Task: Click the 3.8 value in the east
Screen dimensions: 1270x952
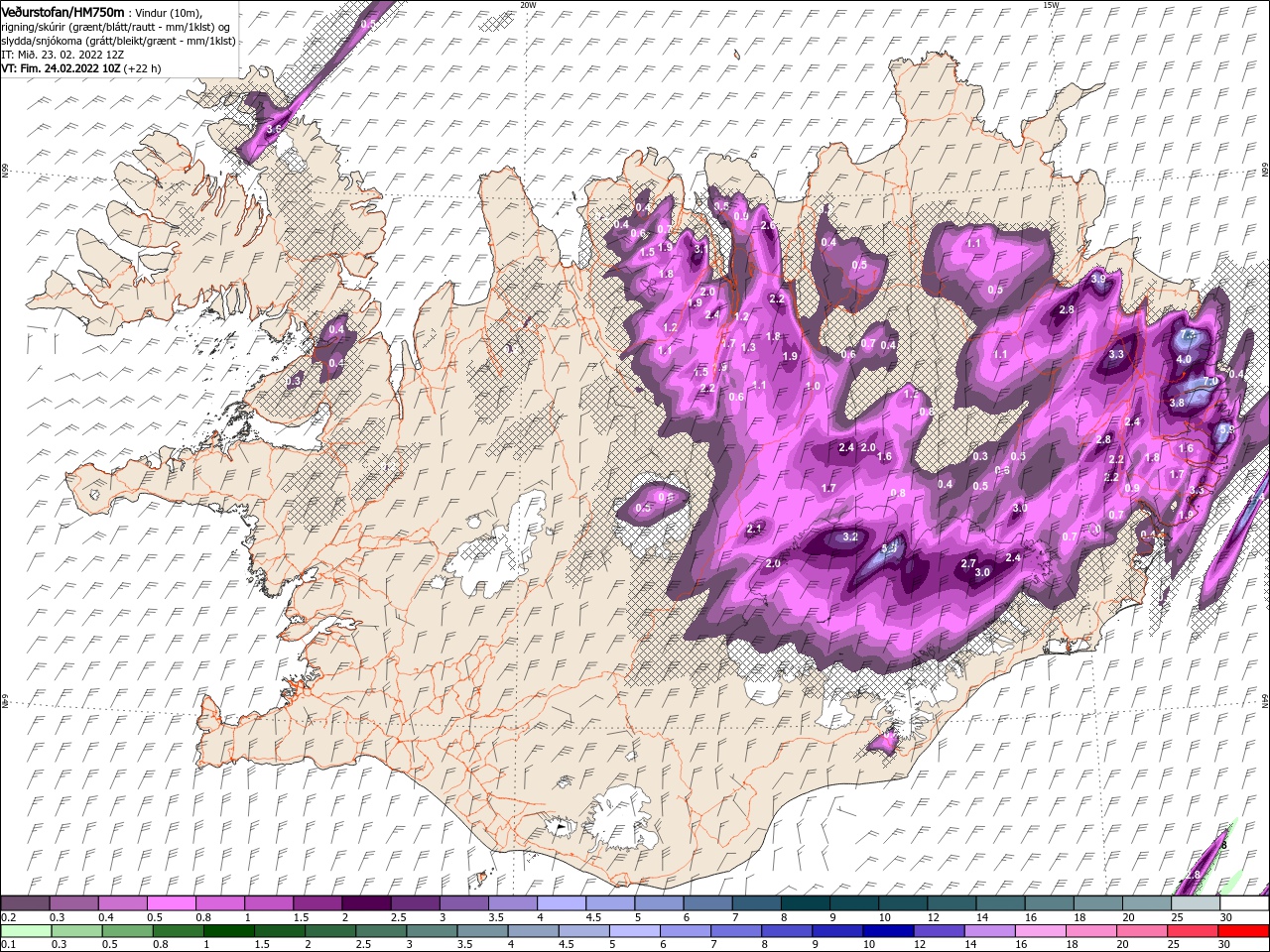Action: pos(1177,403)
